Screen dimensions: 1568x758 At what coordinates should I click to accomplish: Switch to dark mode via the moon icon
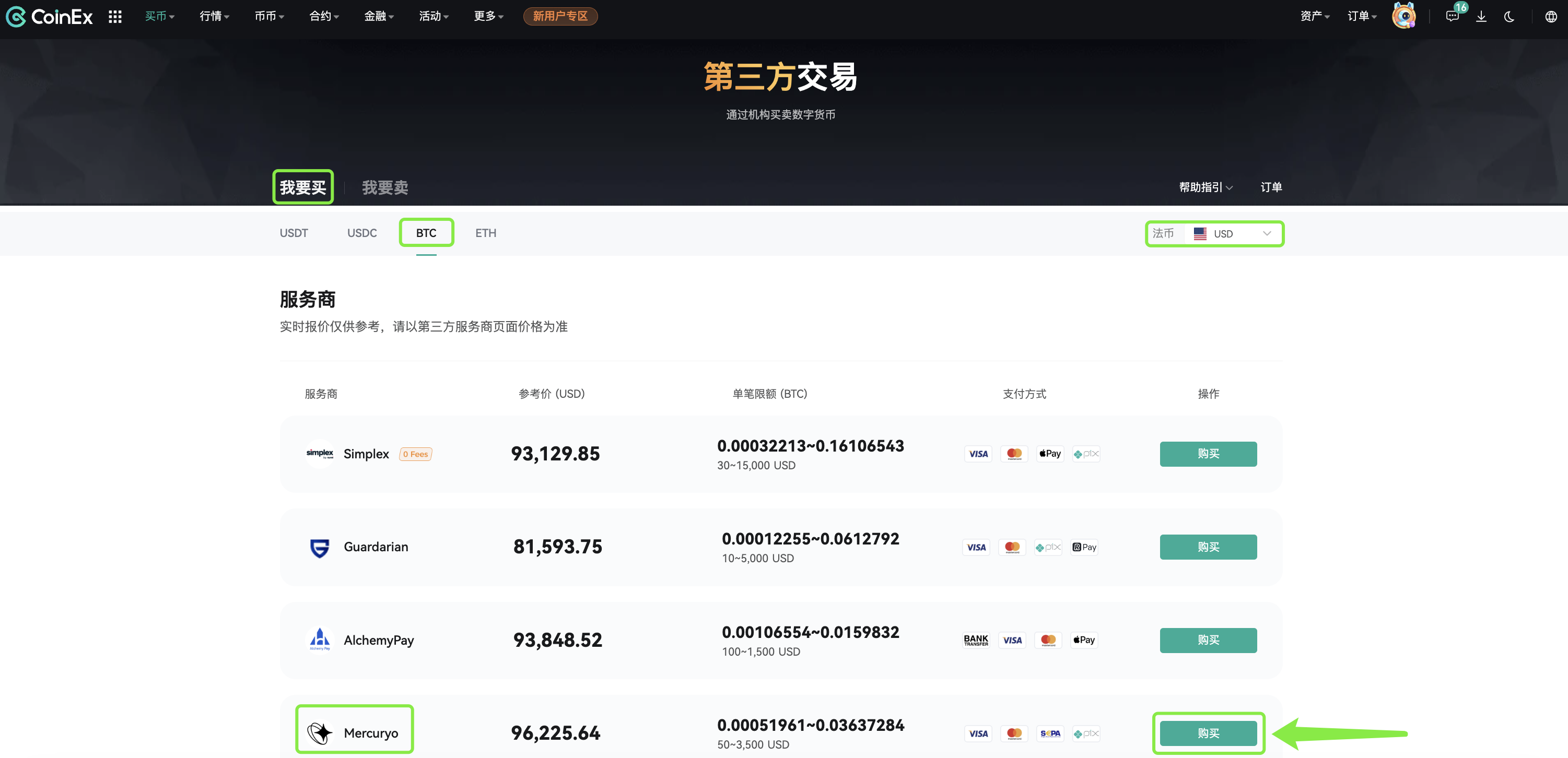tap(1509, 16)
